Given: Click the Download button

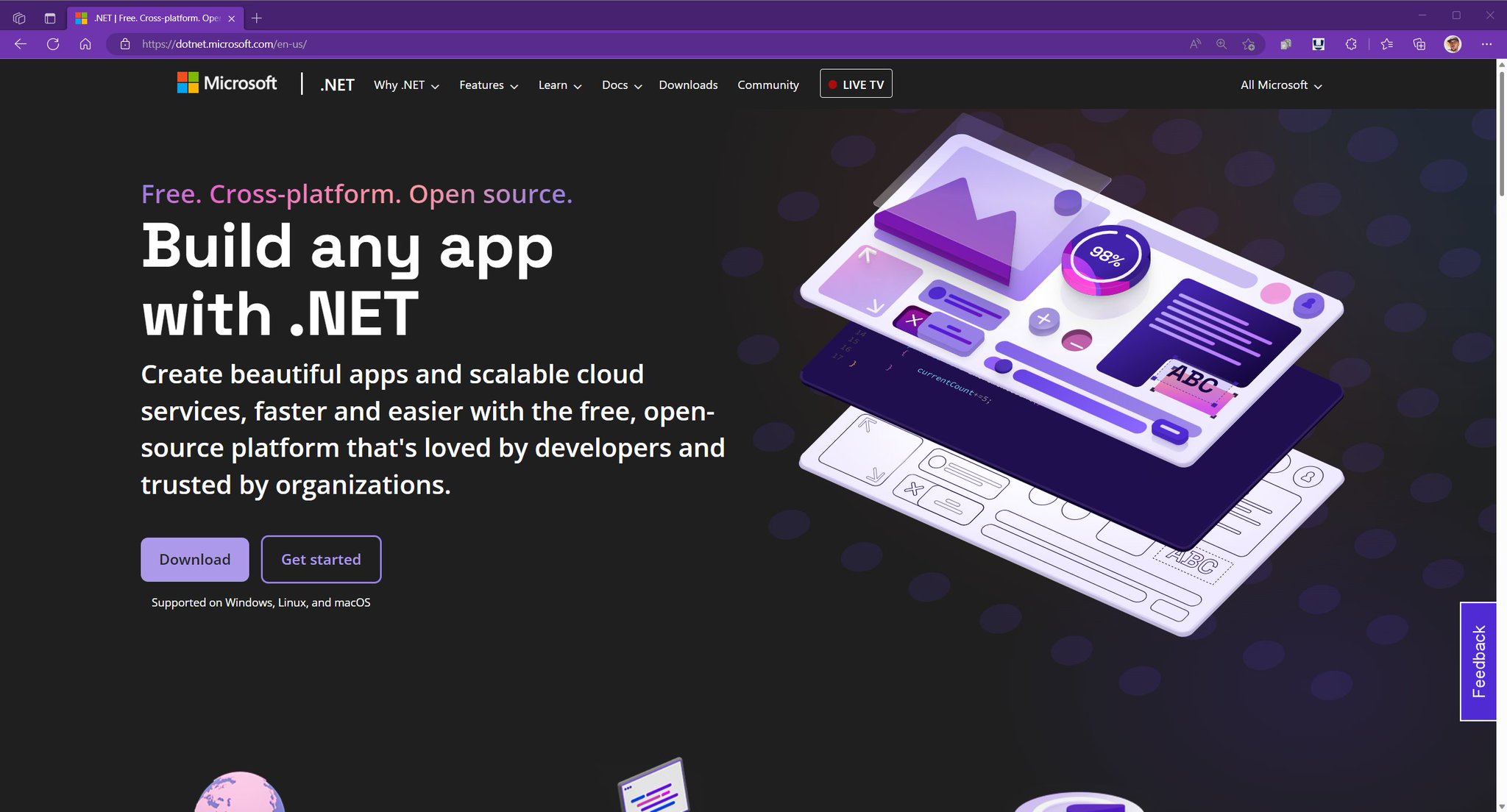Looking at the screenshot, I should [194, 559].
